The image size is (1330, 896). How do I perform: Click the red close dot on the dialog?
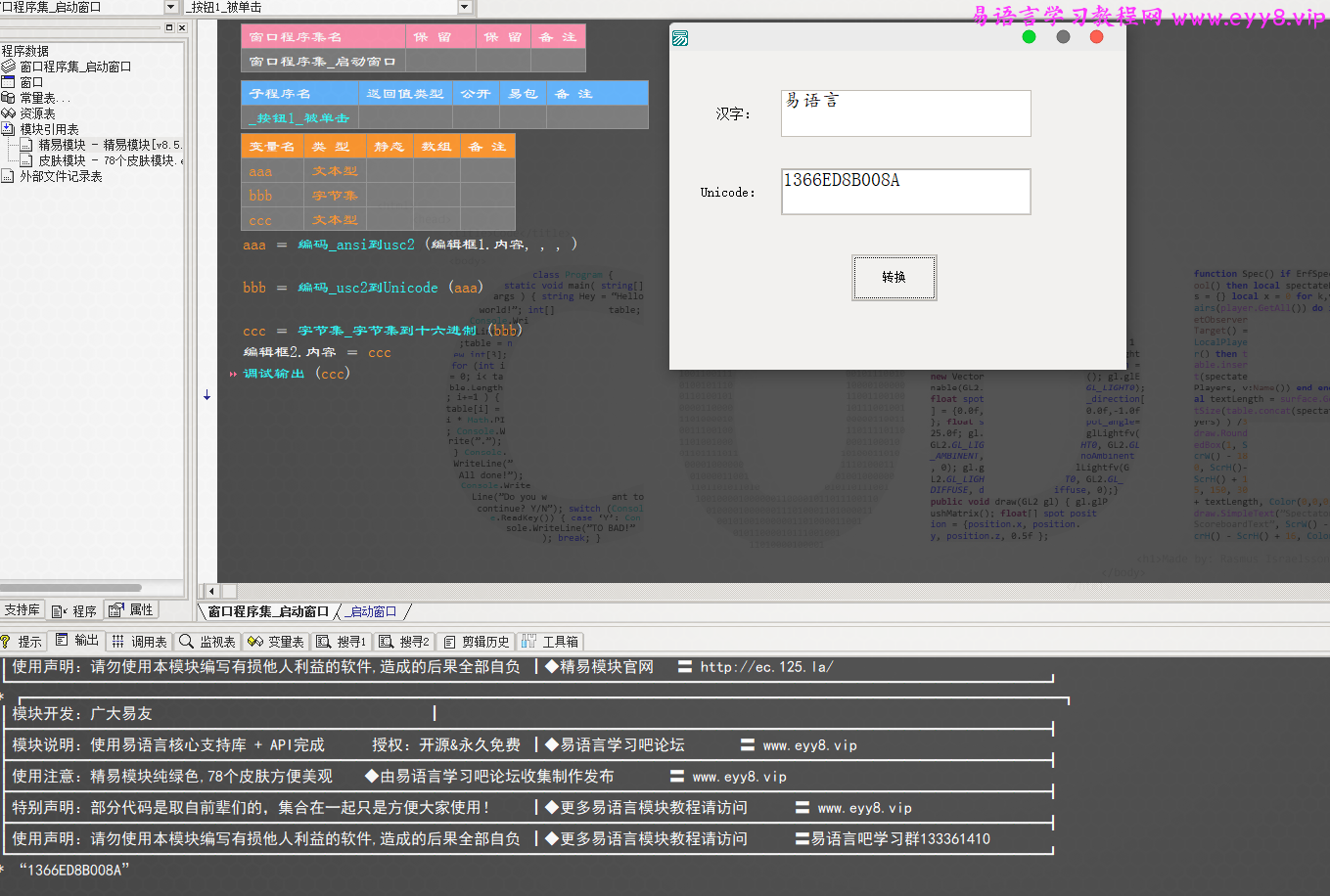click(x=1097, y=37)
